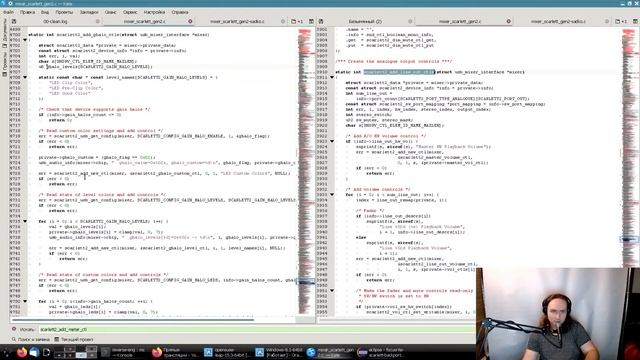640x360 pixels.
Task: Click left editor horizontal scrollbar
Action: click(133, 320)
